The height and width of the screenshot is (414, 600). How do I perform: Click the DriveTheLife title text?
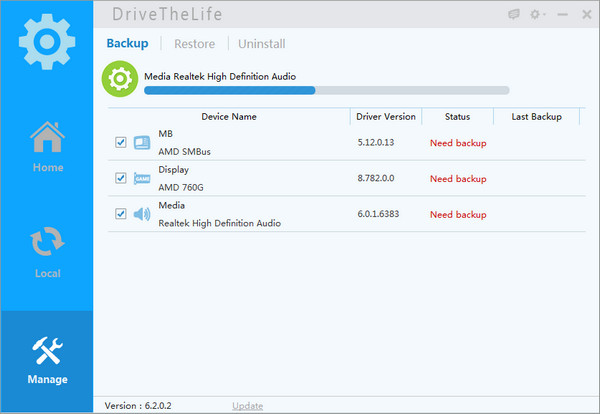167,14
